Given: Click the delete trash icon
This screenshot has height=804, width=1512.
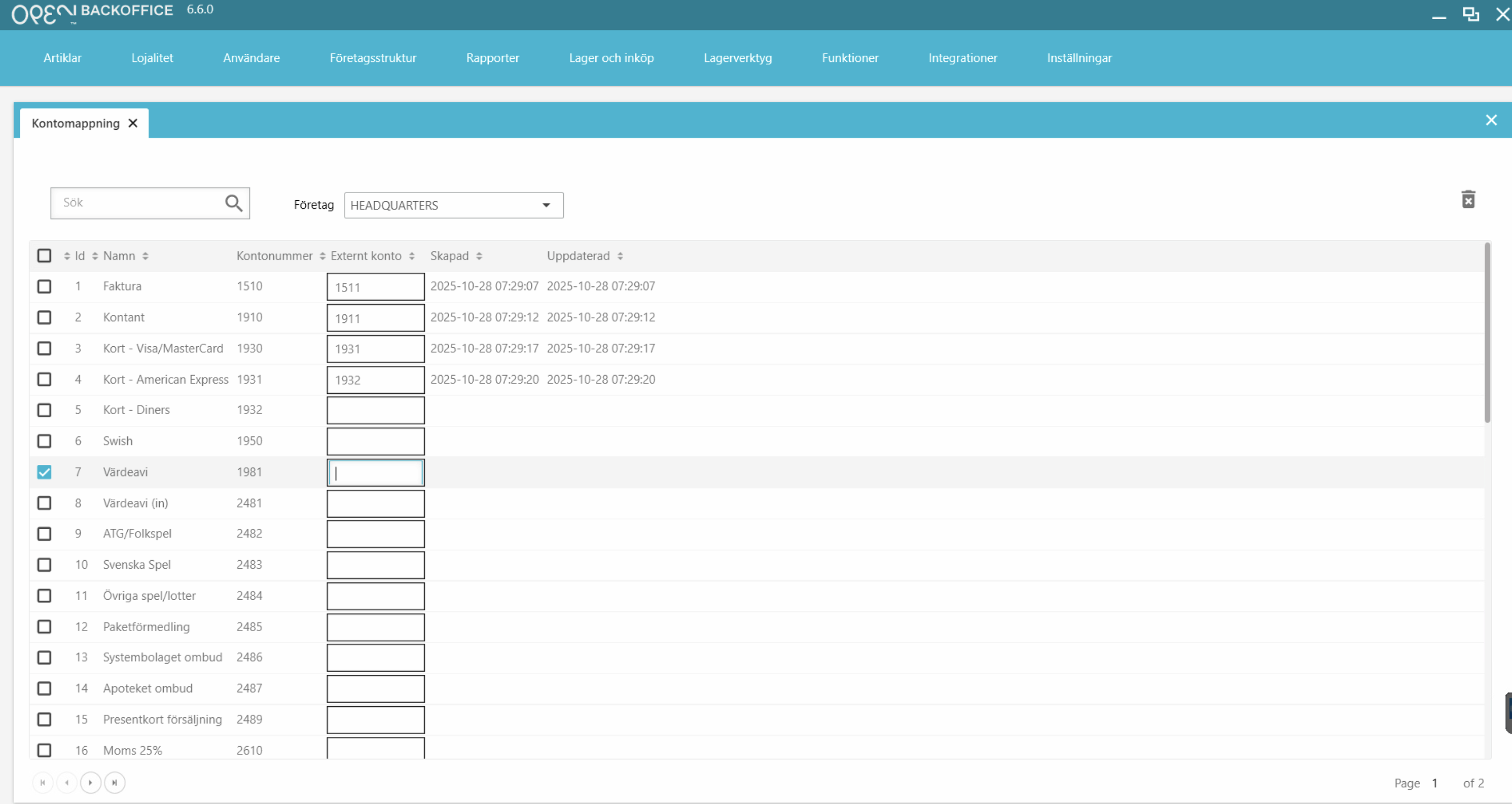Looking at the screenshot, I should pyautogui.click(x=1468, y=200).
